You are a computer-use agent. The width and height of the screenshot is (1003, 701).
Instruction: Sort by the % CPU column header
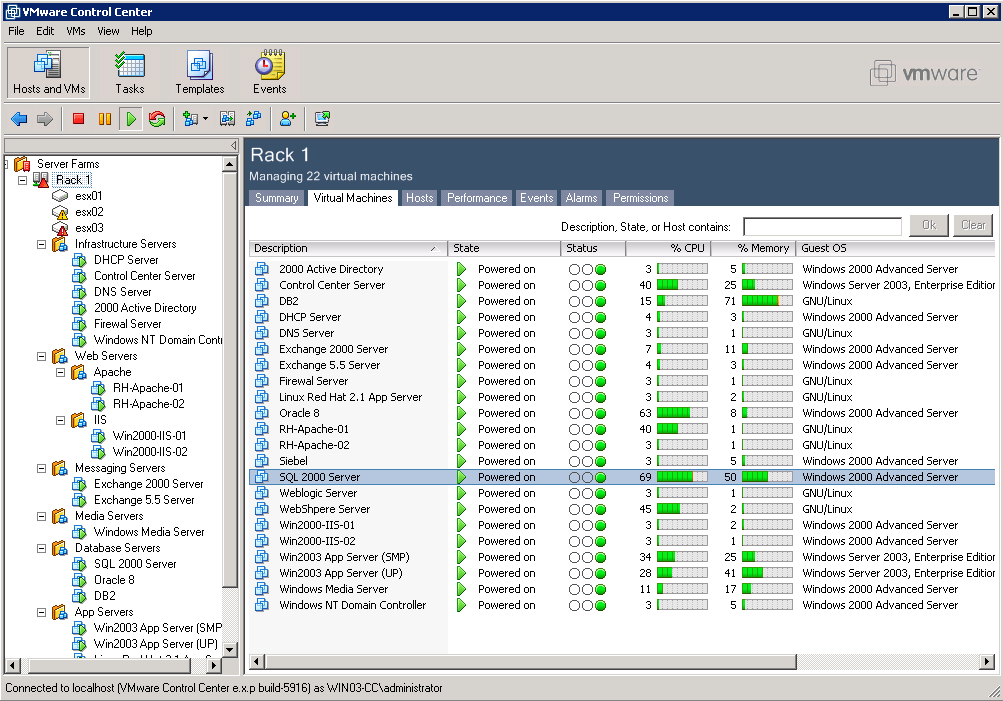[668, 248]
